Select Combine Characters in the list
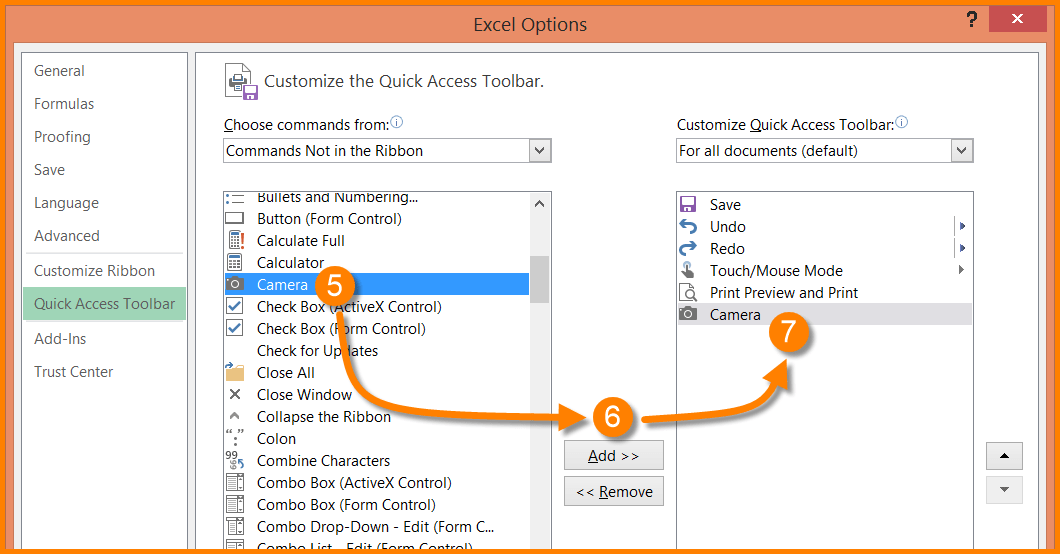This screenshot has height=554, width=1060. point(377,460)
